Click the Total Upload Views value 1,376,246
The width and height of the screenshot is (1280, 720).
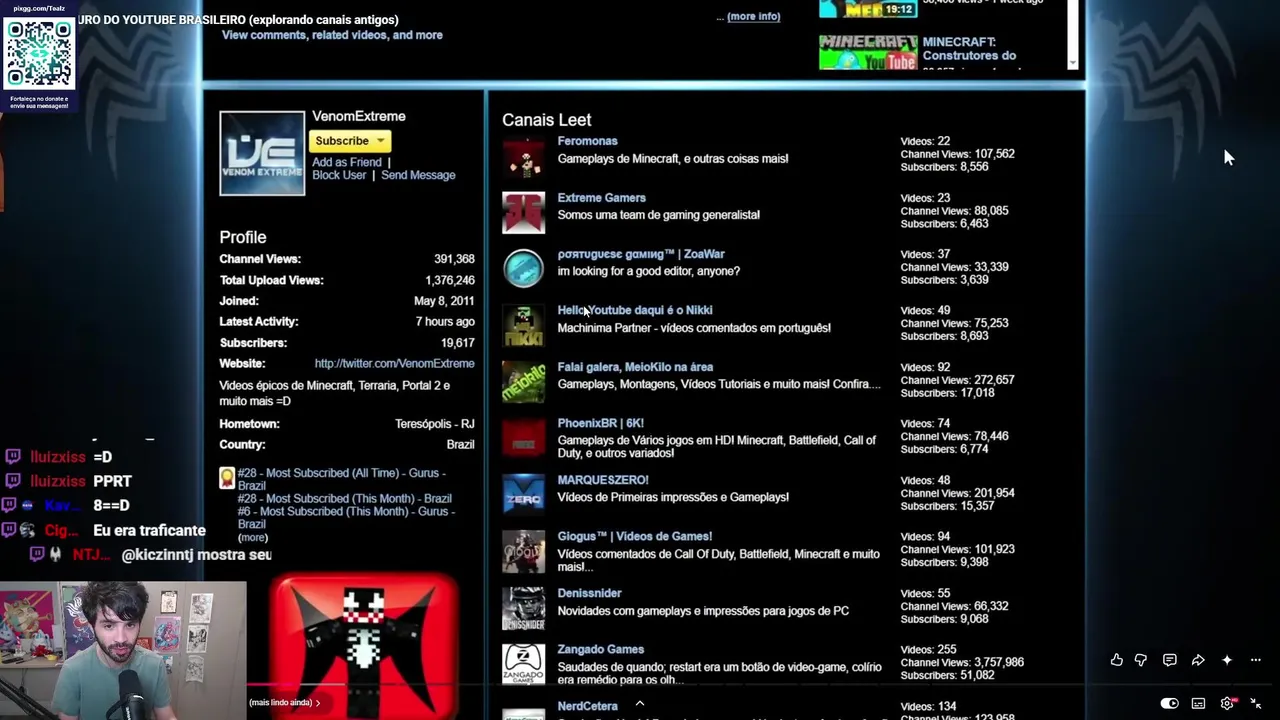click(x=449, y=280)
